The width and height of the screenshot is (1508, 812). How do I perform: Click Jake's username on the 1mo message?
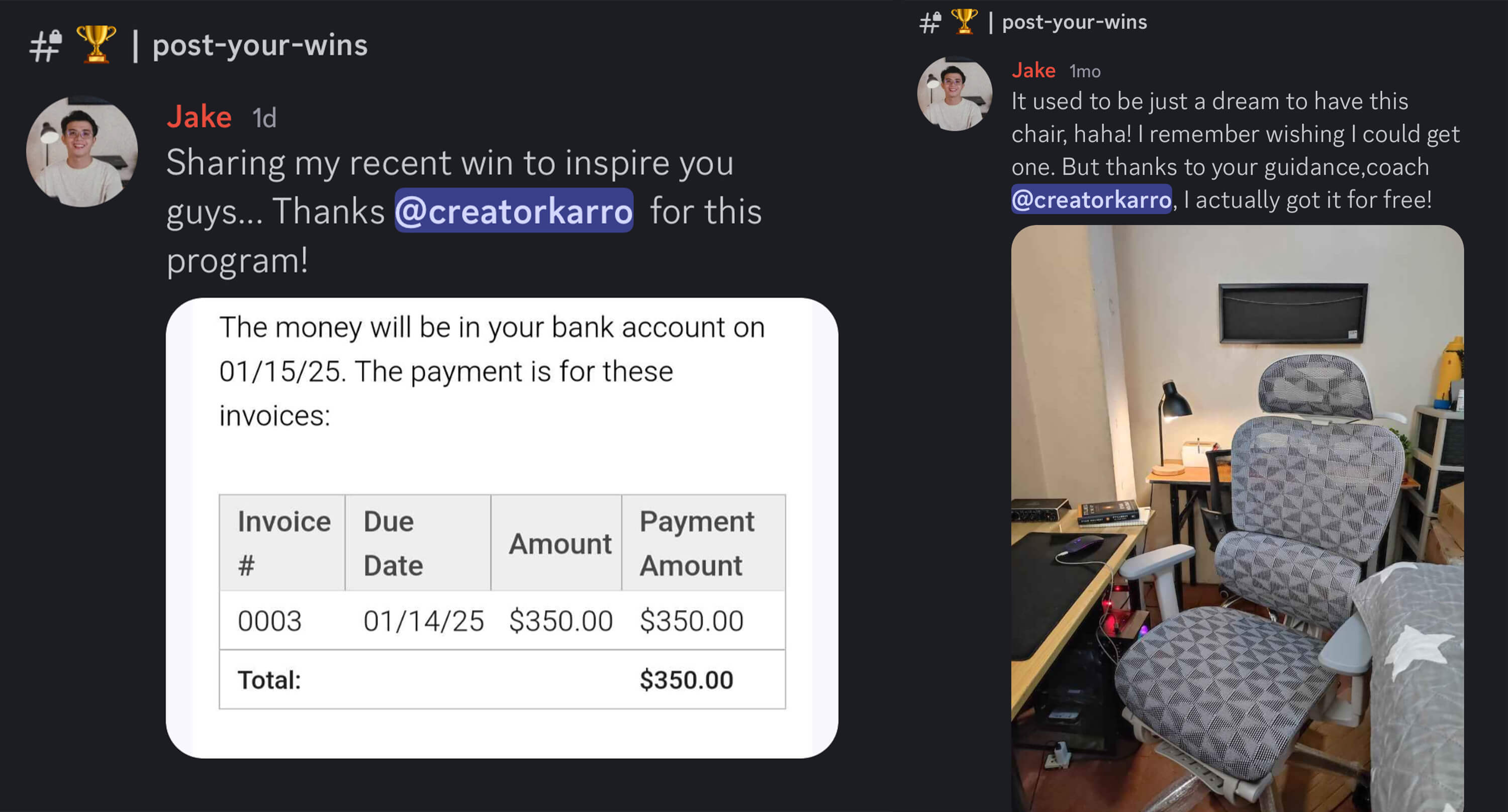tap(1033, 70)
